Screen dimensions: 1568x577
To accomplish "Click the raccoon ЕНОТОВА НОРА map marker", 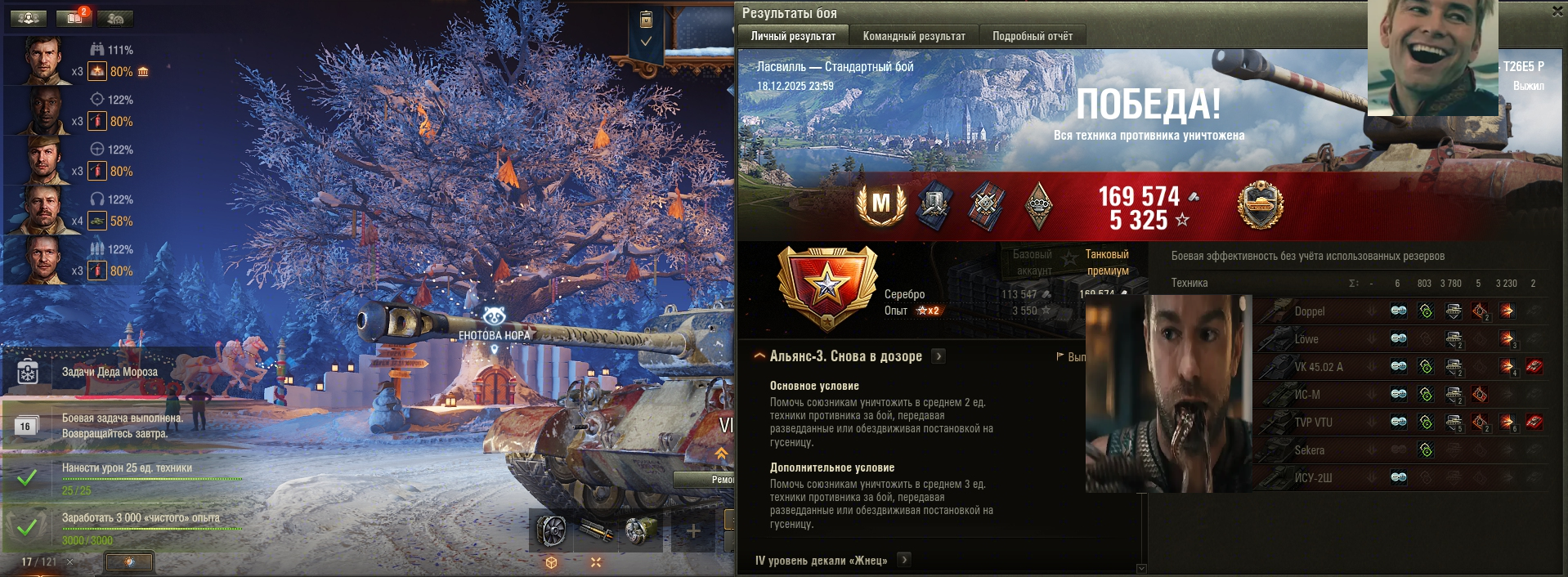I will 494,316.
